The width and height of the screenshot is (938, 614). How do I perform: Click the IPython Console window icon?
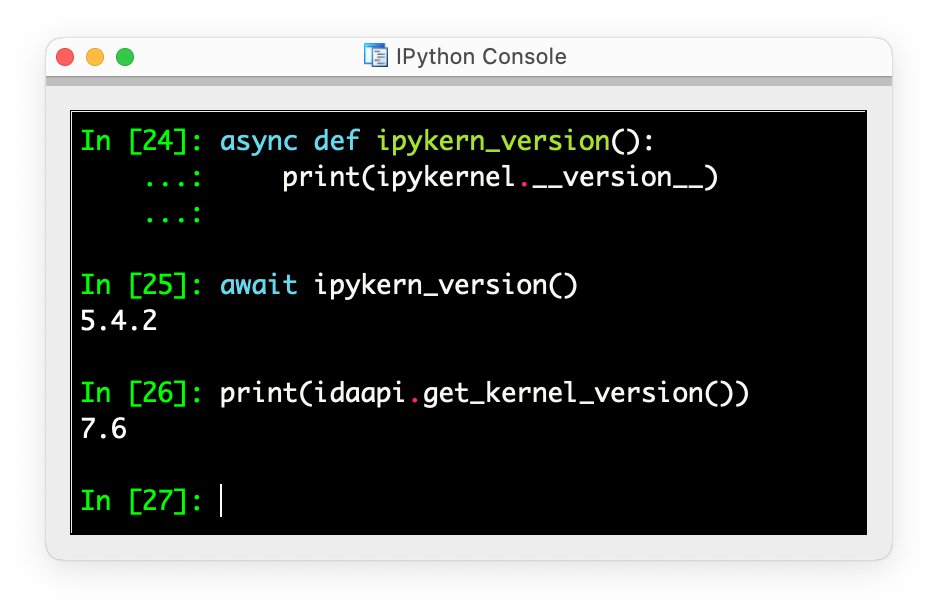[376, 56]
